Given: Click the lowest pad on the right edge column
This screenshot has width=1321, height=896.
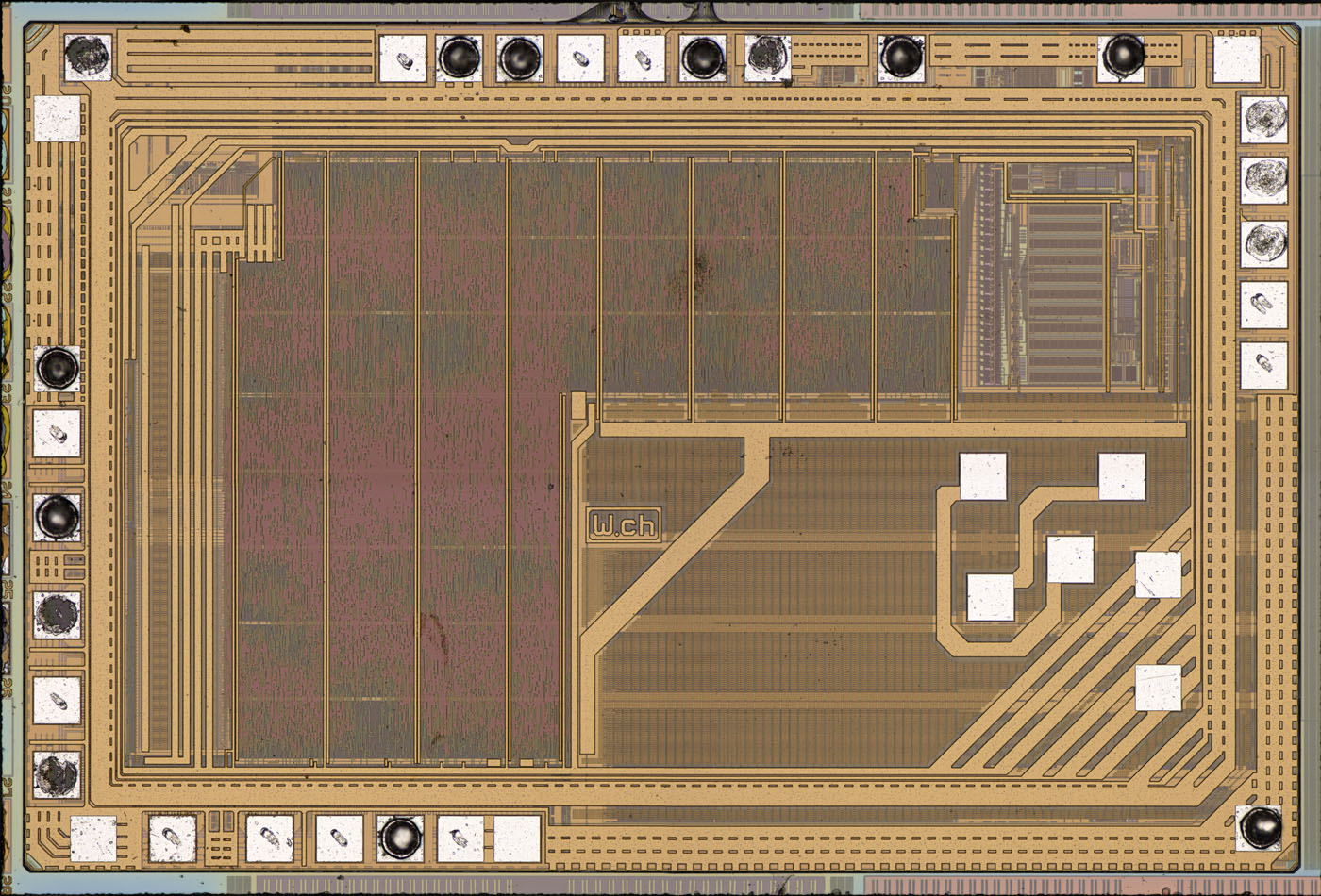Looking at the screenshot, I should (x=1263, y=366).
